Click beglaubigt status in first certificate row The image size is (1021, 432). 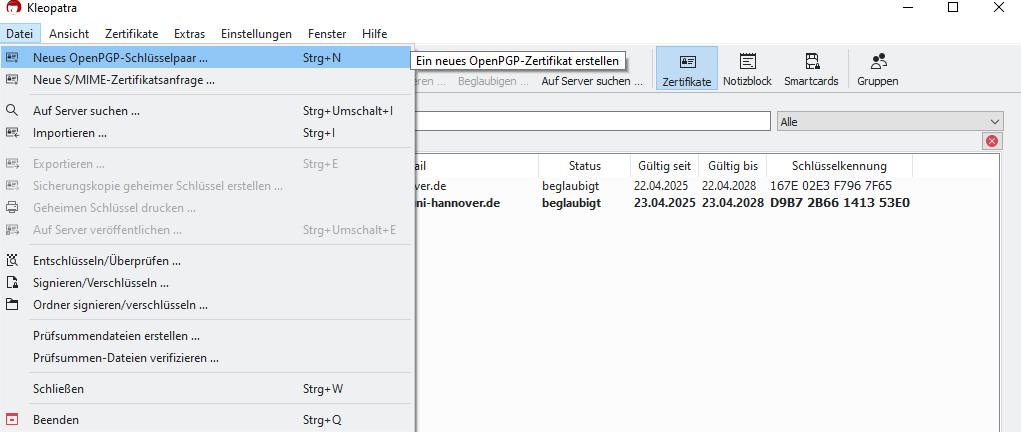pos(570,186)
